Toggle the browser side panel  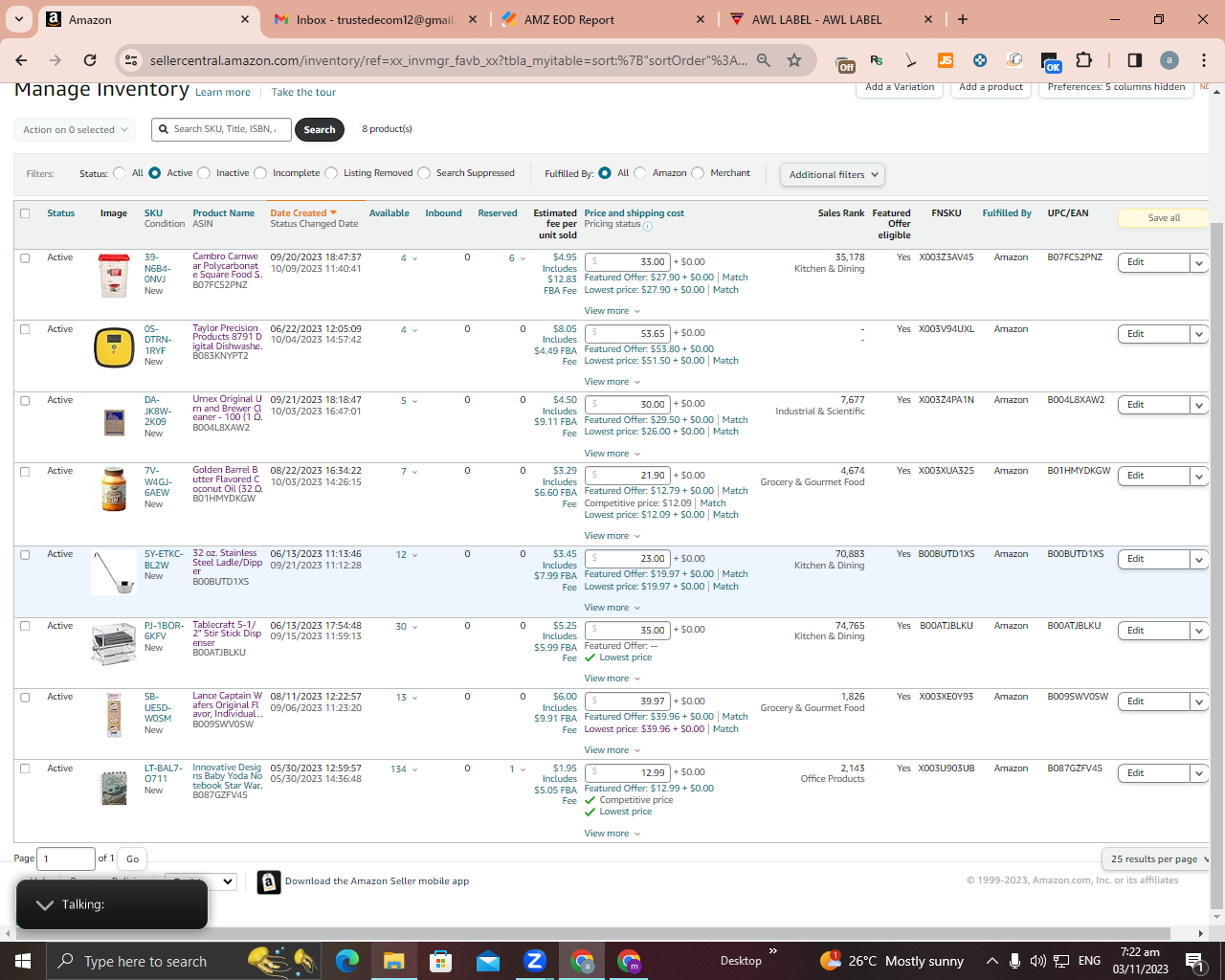(x=1134, y=60)
